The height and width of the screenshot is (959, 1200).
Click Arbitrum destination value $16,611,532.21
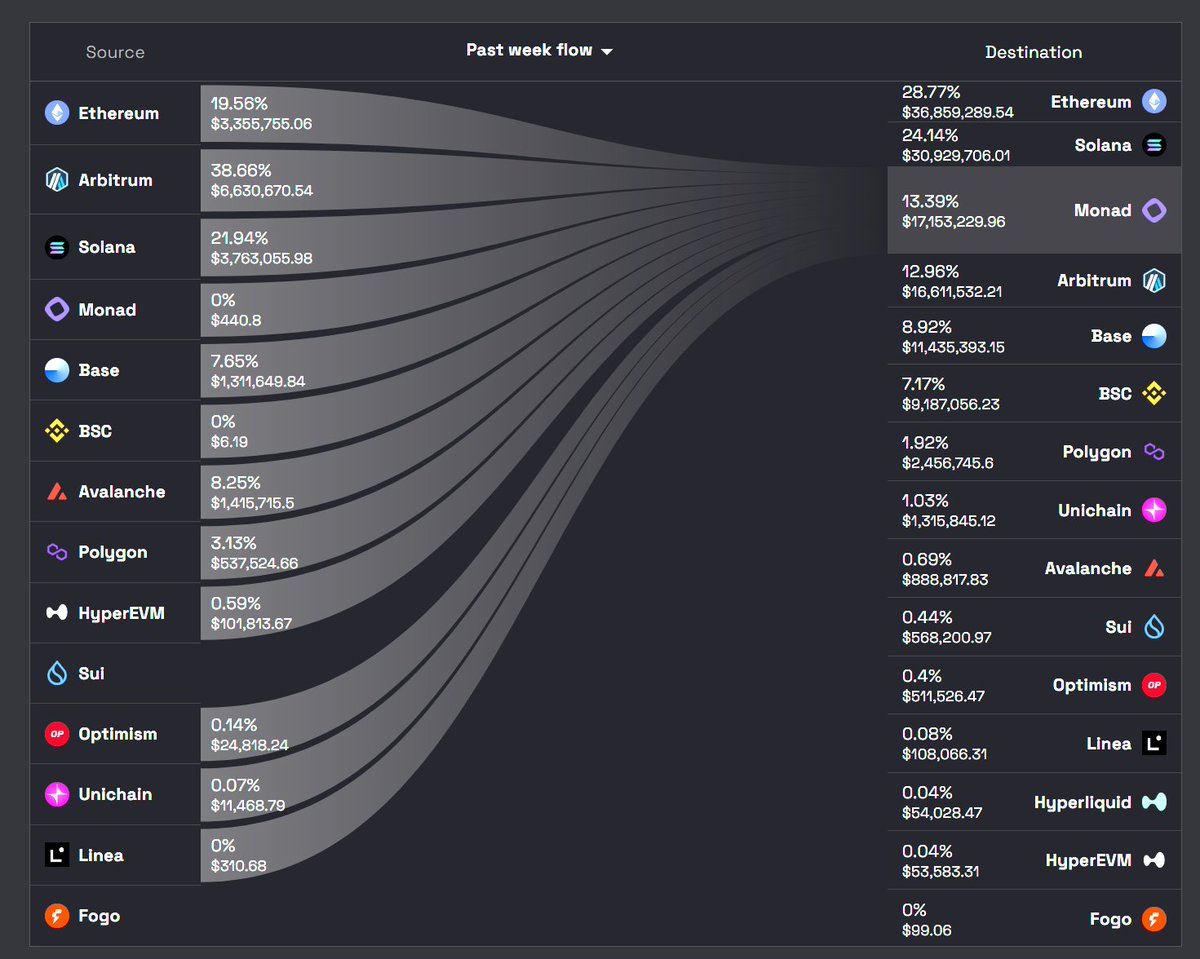pyautogui.click(x=952, y=291)
